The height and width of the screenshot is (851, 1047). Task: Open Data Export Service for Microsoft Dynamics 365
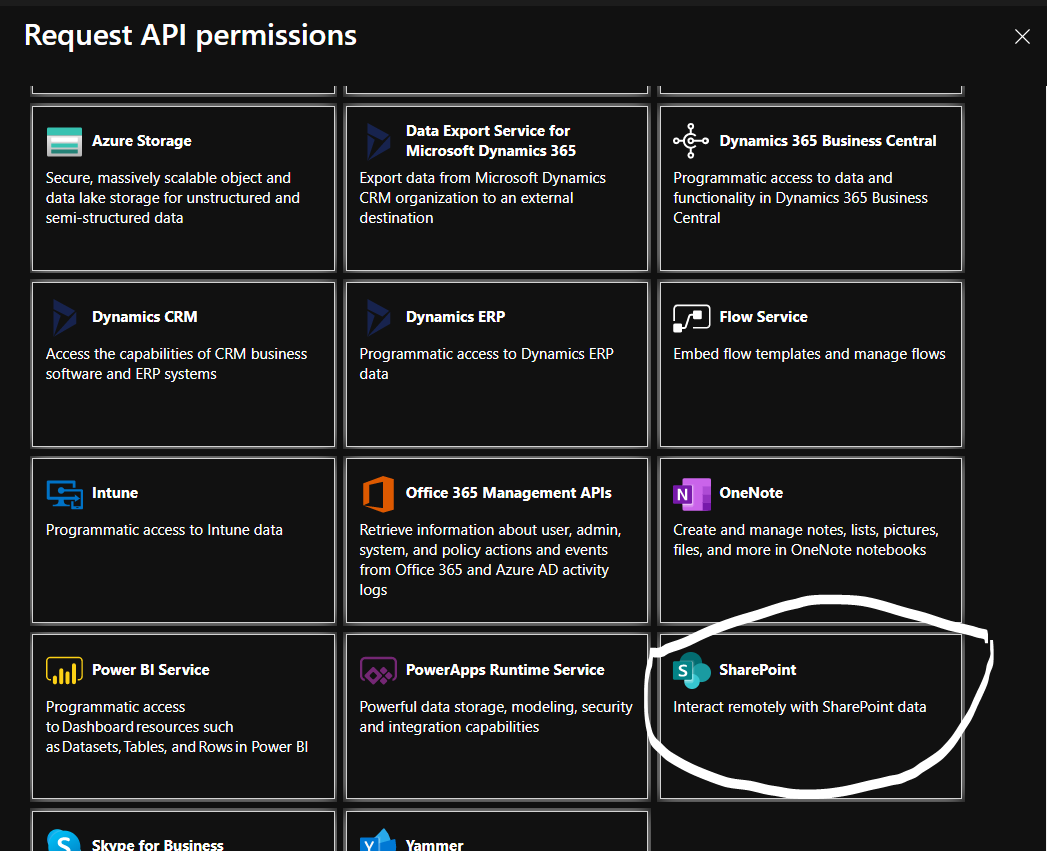(491, 141)
